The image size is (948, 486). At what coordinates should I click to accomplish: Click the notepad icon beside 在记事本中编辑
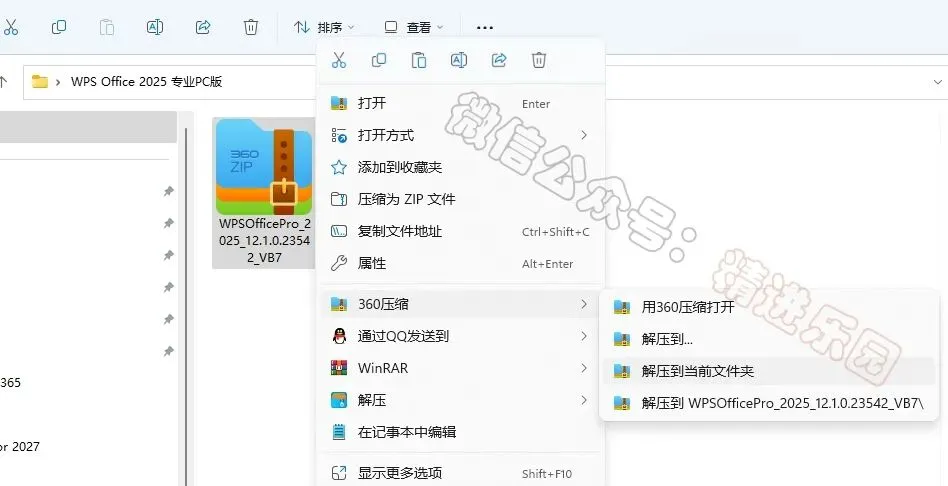(x=339, y=432)
